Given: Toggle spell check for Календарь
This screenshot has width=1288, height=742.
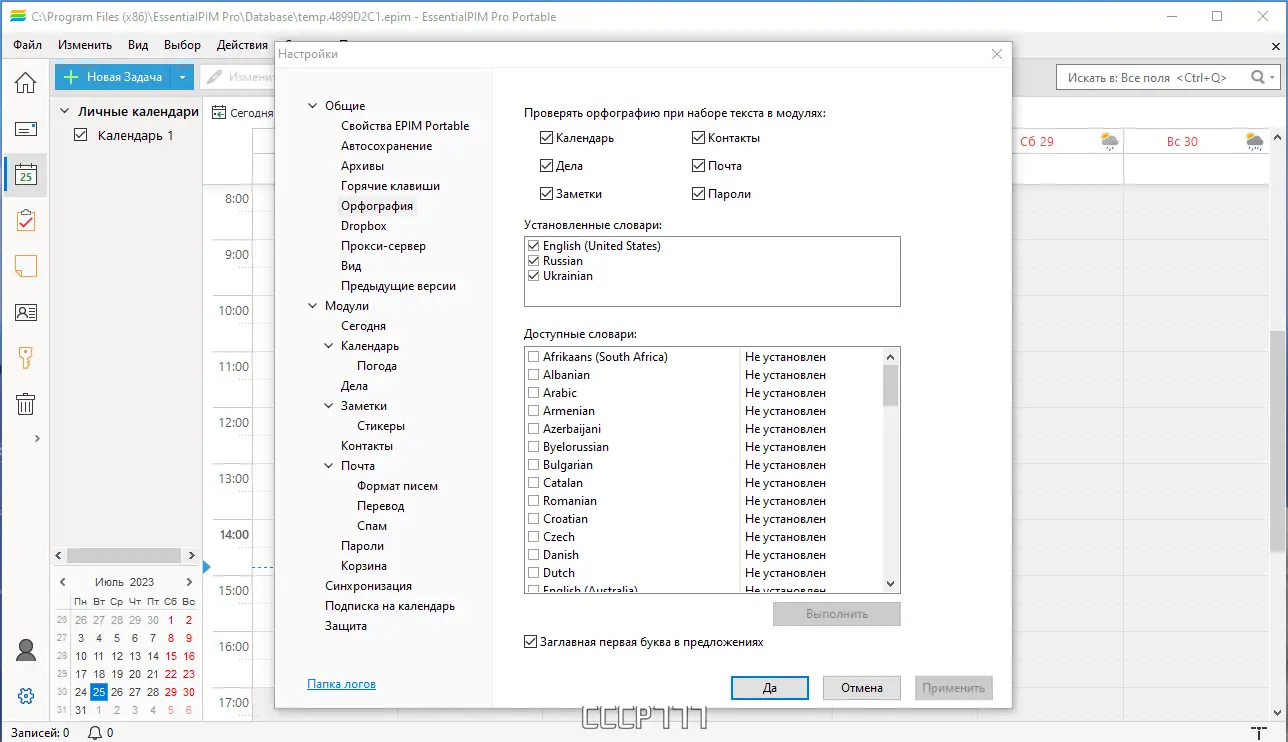Looking at the screenshot, I should [546, 138].
